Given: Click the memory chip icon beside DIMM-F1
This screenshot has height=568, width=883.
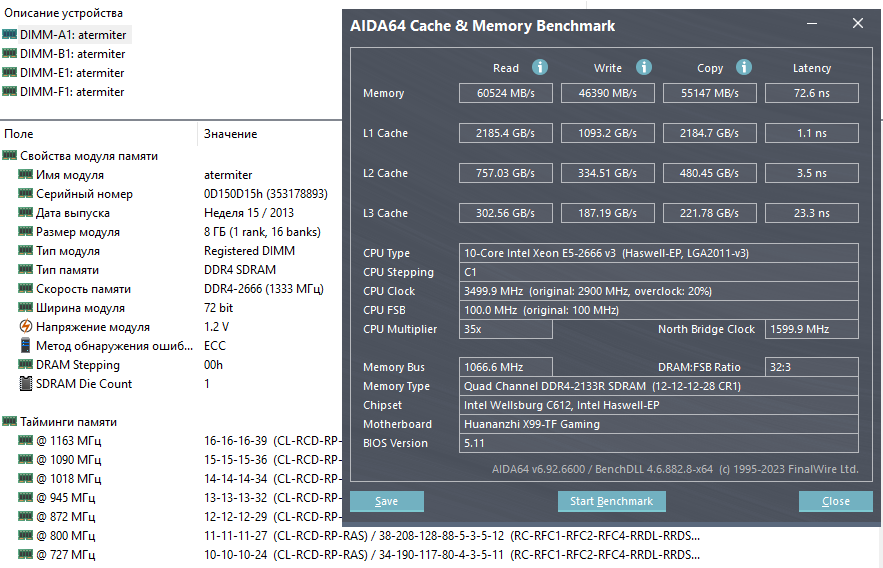Looking at the screenshot, I should (10, 91).
